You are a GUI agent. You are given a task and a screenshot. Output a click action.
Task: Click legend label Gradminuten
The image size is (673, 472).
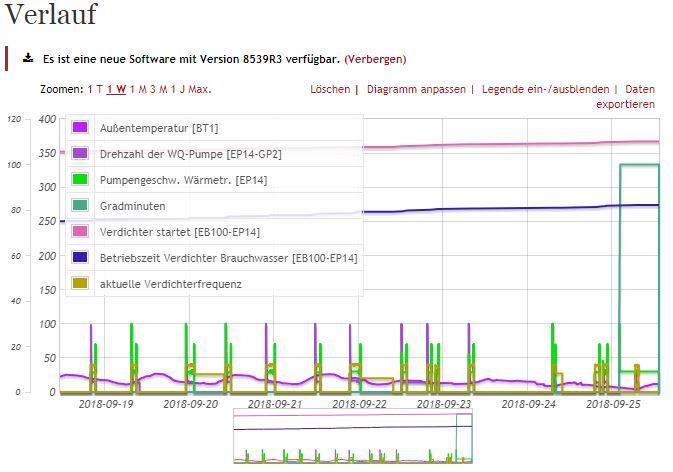(x=132, y=206)
